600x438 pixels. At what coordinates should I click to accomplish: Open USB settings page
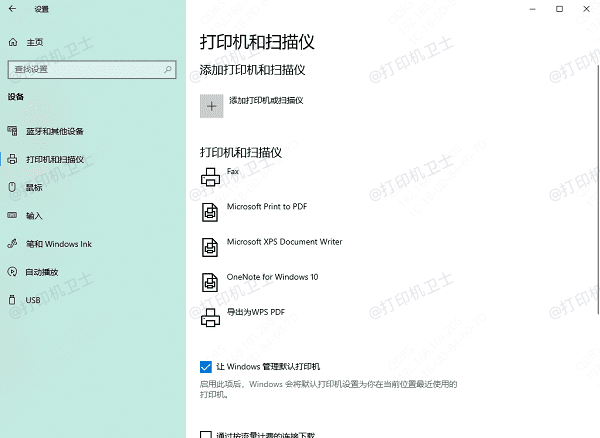(33, 300)
